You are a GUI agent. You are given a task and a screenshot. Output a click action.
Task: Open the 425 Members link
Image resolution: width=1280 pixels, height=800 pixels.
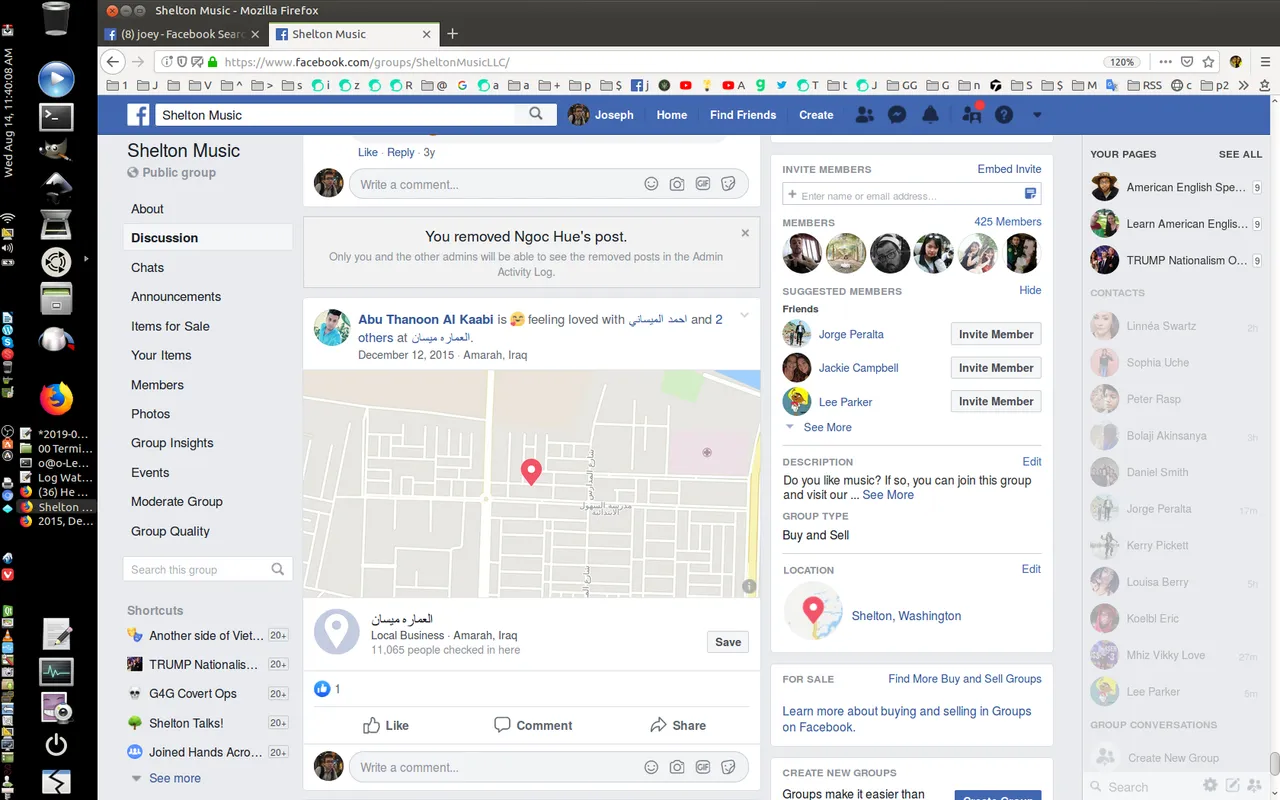pyautogui.click(x=1008, y=222)
